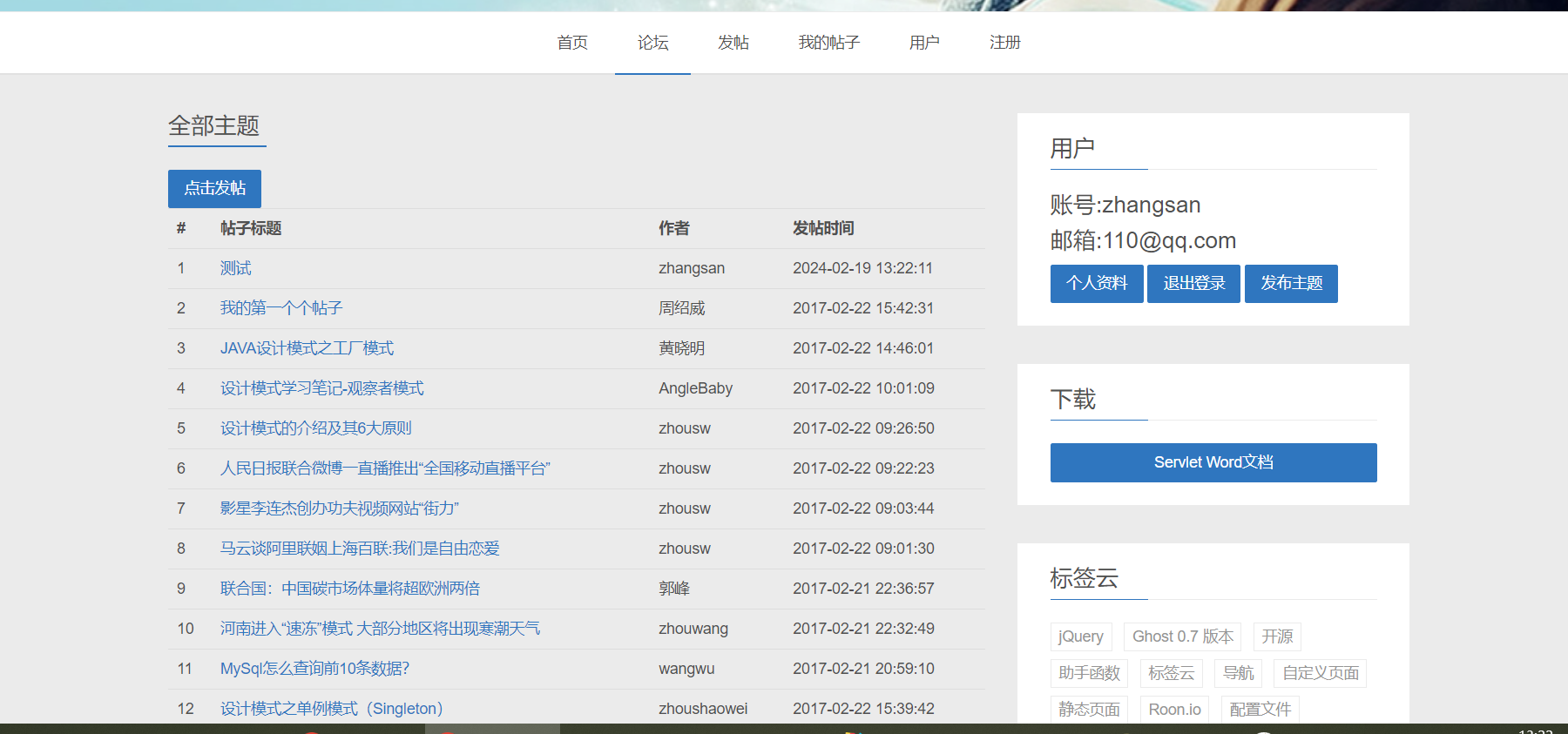The width and height of the screenshot is (1568, 734).
Task: Download the Servlet Word文档
Action: [x=1213, y=462]
